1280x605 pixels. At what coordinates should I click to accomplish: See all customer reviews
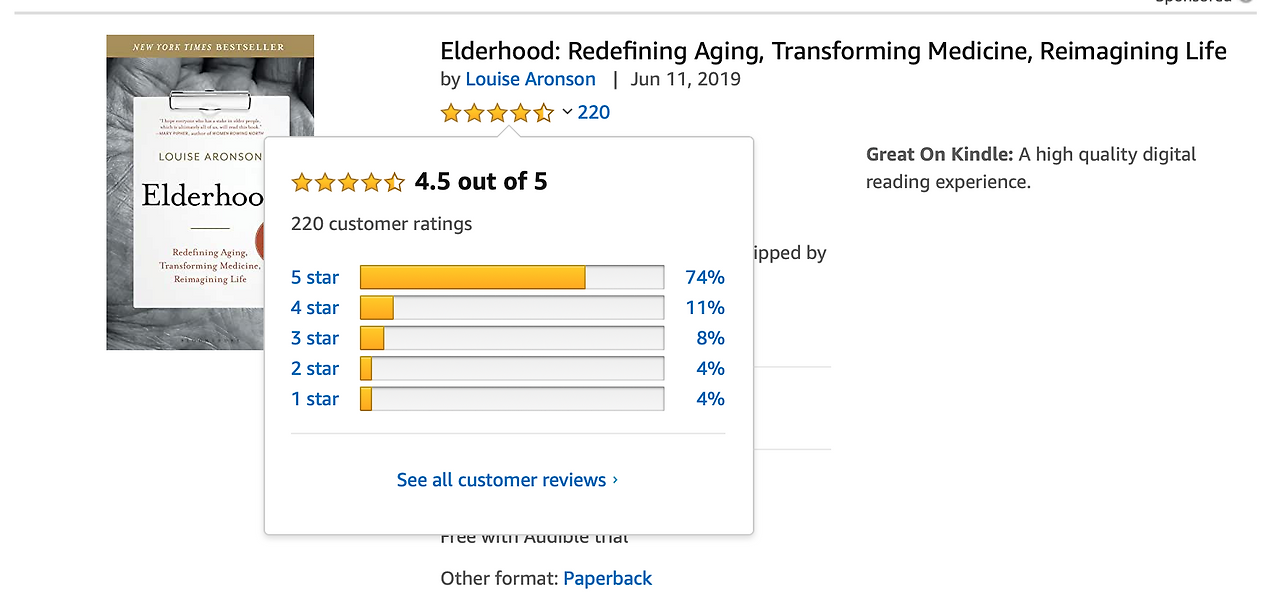tap(507, 480)
